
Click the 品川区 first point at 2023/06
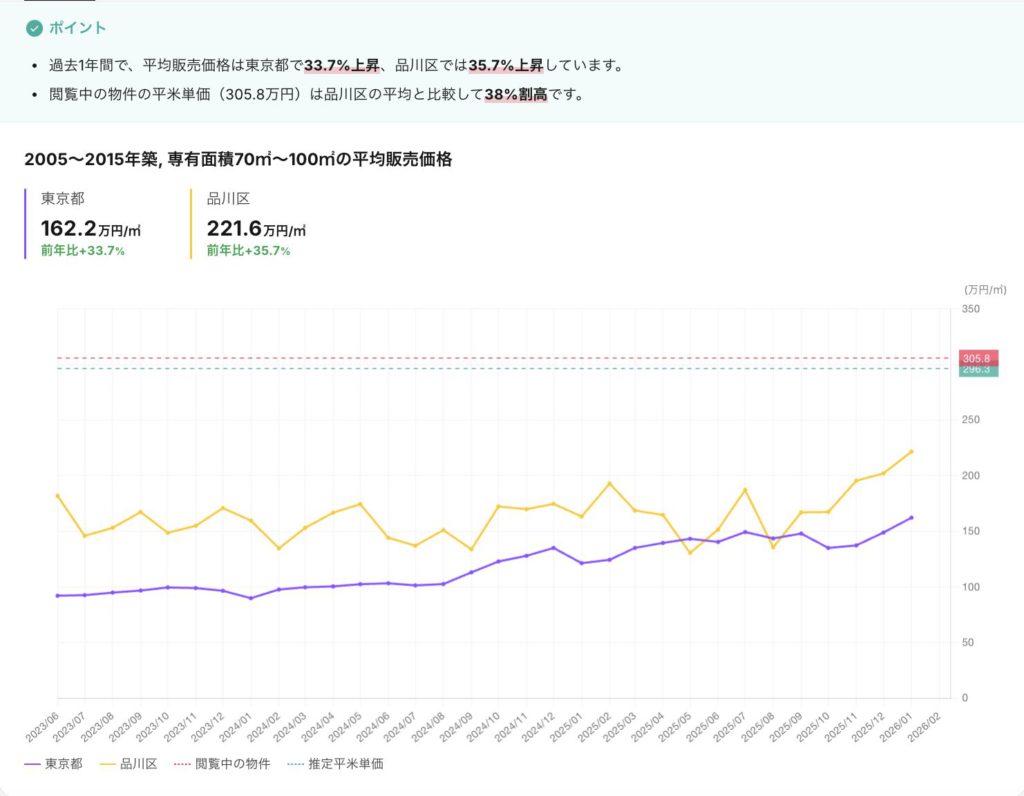[x=57, y=495]
